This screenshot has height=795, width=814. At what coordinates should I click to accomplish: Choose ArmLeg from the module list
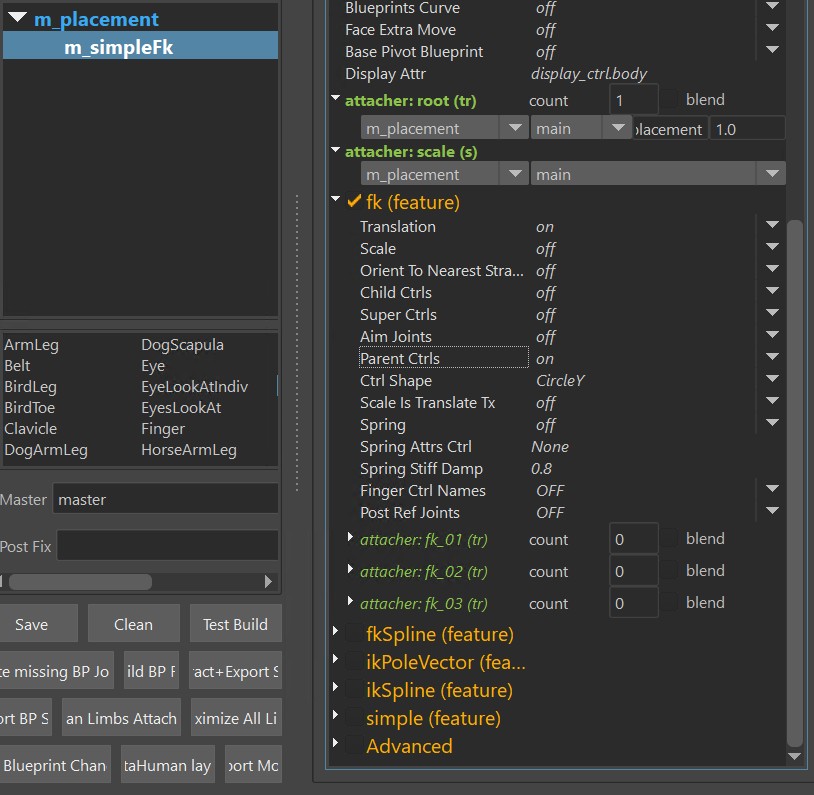point(31,345)
